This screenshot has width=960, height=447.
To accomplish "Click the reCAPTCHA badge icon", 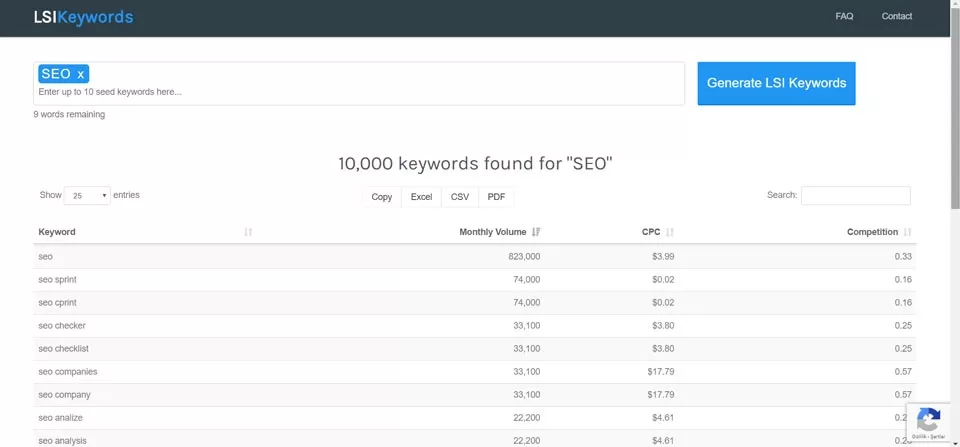I will (928, 421).
